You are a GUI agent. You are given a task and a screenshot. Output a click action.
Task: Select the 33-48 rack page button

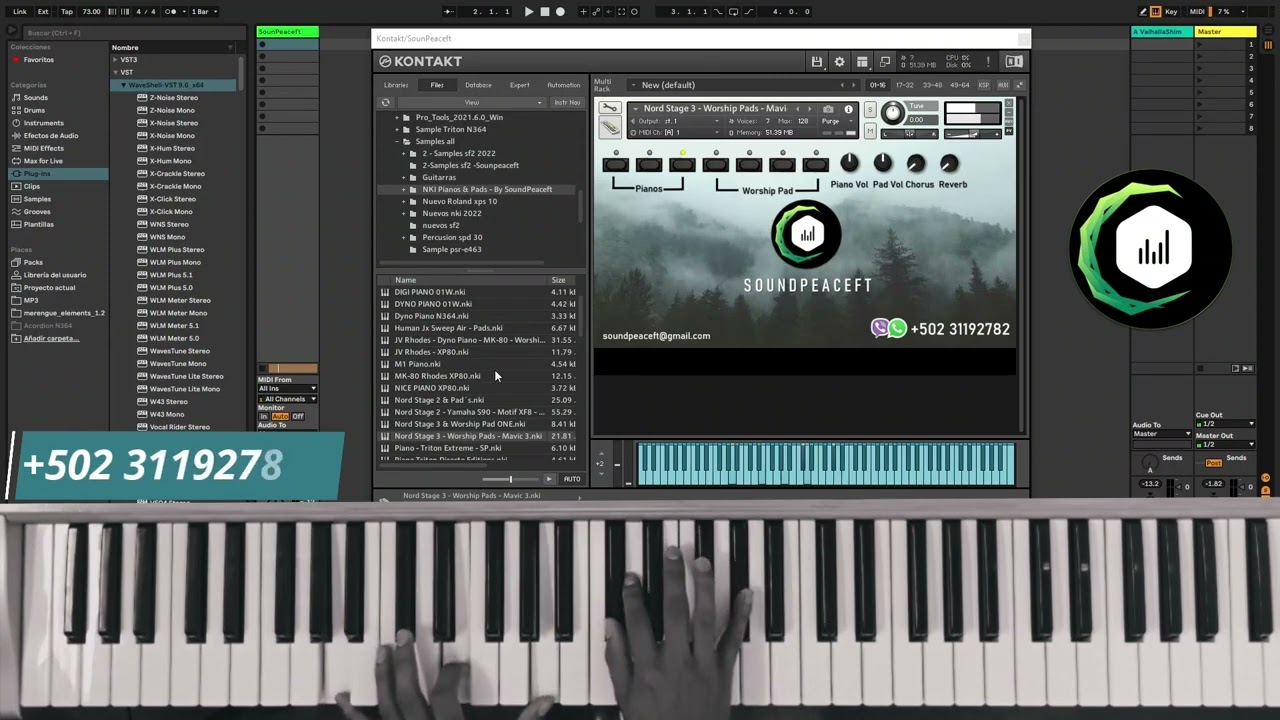click(932, 85)
